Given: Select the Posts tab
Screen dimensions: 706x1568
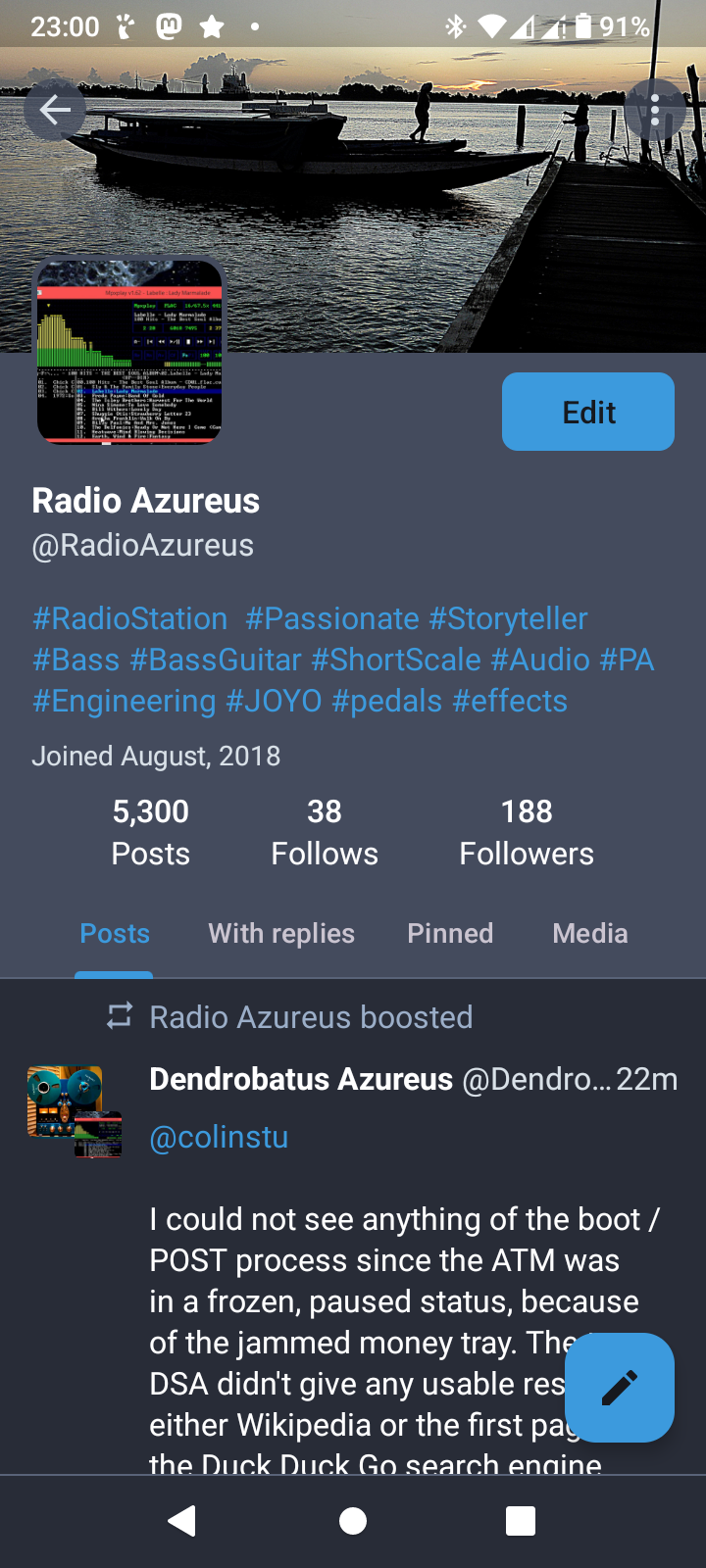Looking at the screenshot, I should (115, 933).
